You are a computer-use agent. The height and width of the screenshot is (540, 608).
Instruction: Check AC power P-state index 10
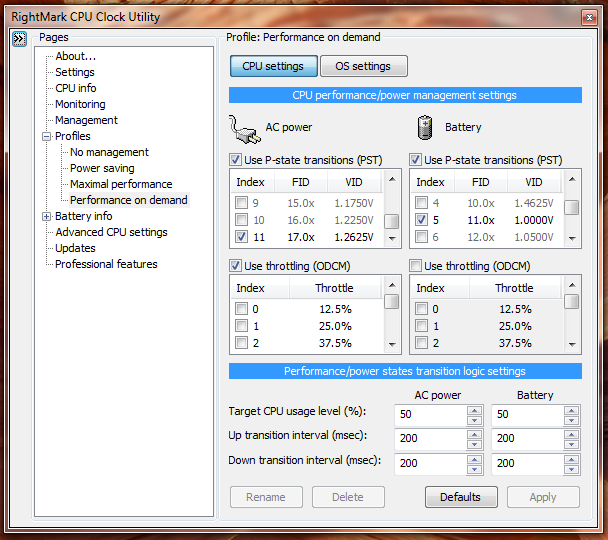(241, 220)
